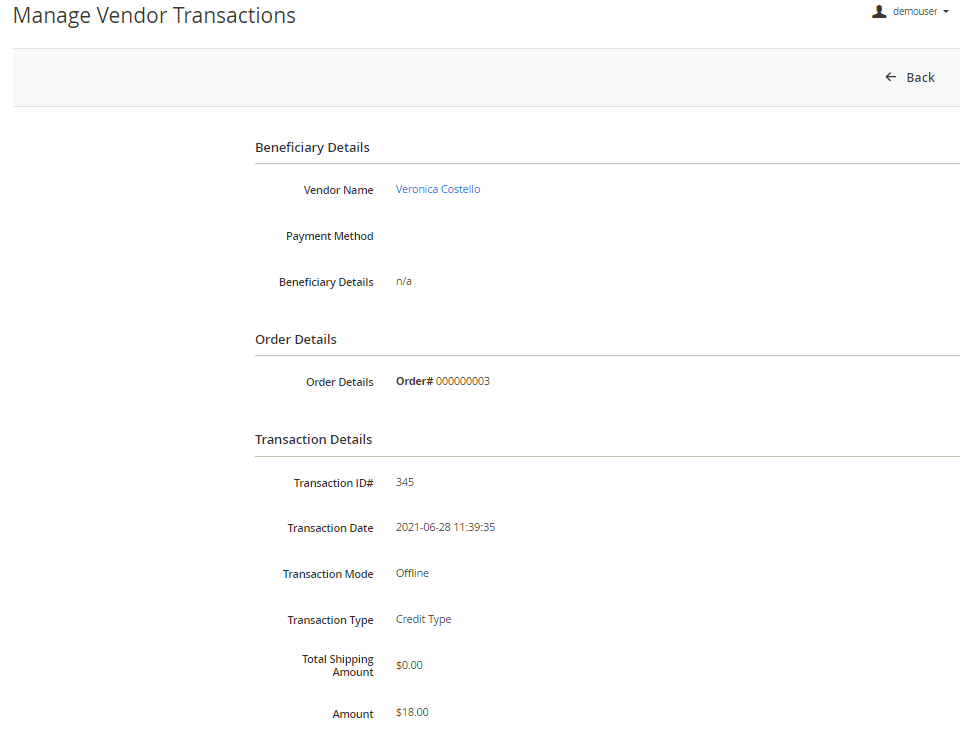The width and height of the screenshot is (961, 737).
Task: Click the $18.00 amount value
Action: coord(412,712)
